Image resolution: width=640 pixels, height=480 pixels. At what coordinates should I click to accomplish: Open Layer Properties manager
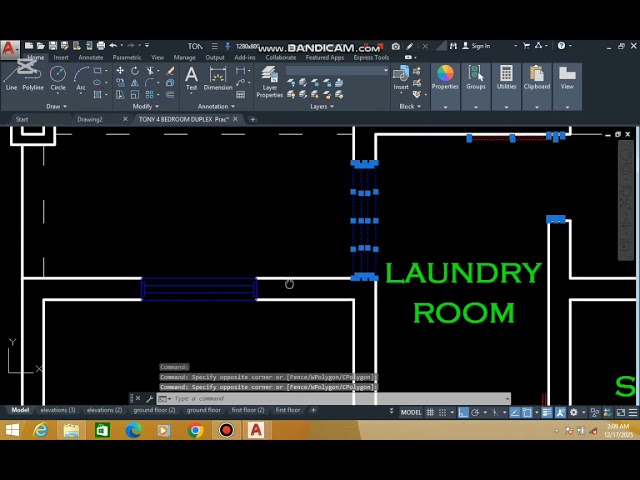[x=270, y=80]
